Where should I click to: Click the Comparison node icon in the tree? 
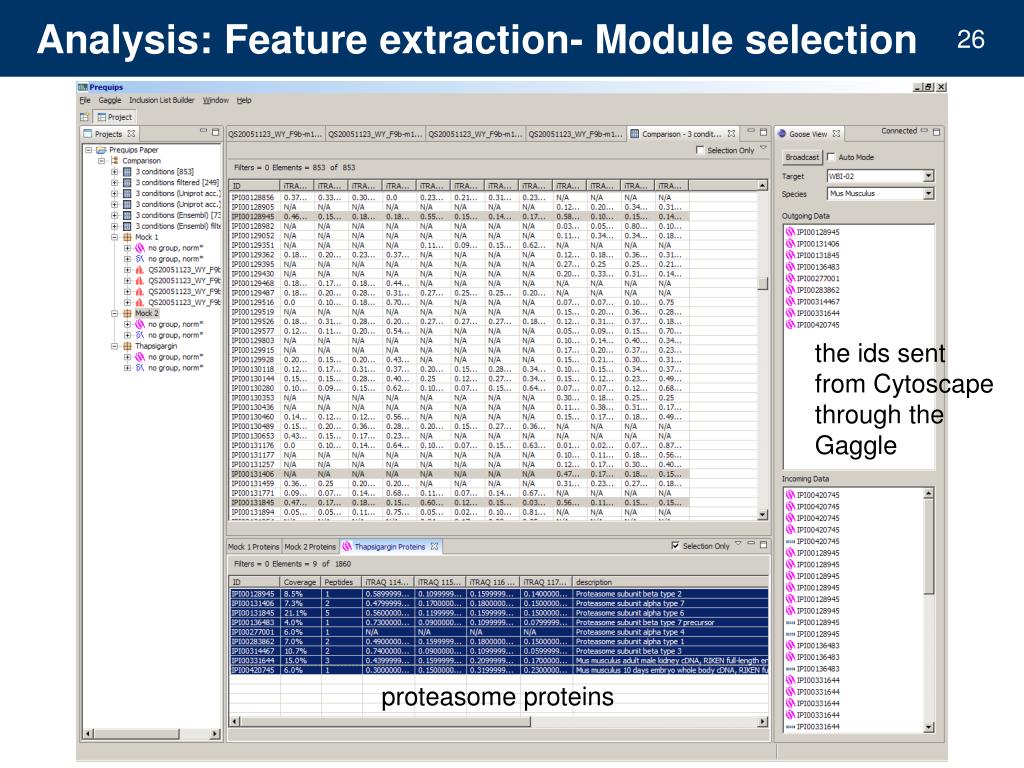point(115,161)
